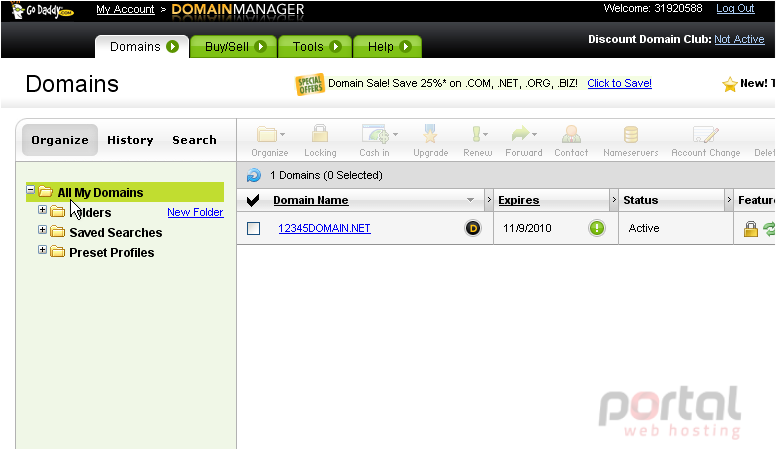
Task: Collapse the All My Domains tree node
Action: pyautogui.click(x=31, y=190)
